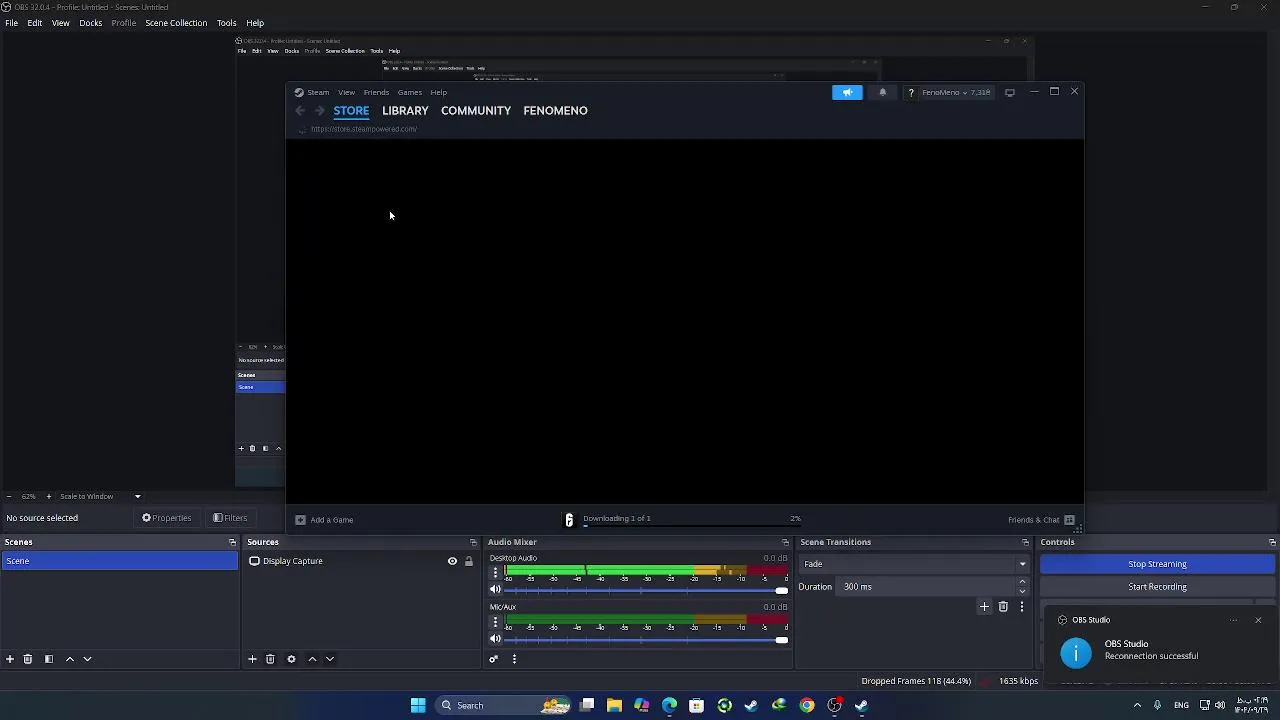This screenshot has height=720, width=1280.
Task: Click Steam forward navigation arrow
Action: pyautogui.click(x=319, y=111)
